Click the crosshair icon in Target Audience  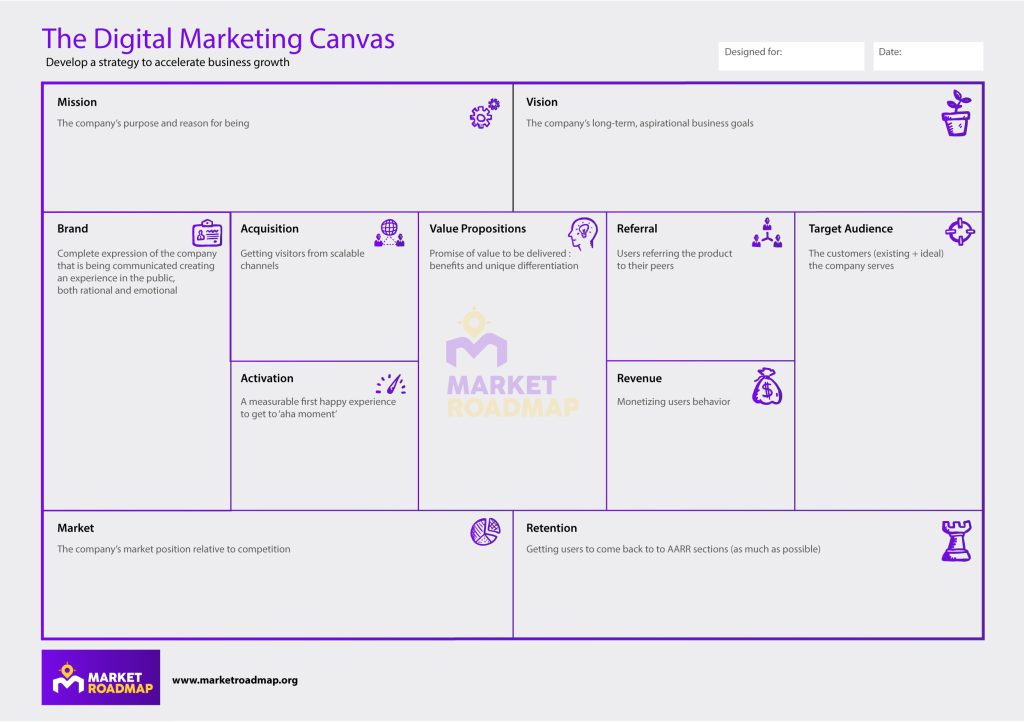960,231
